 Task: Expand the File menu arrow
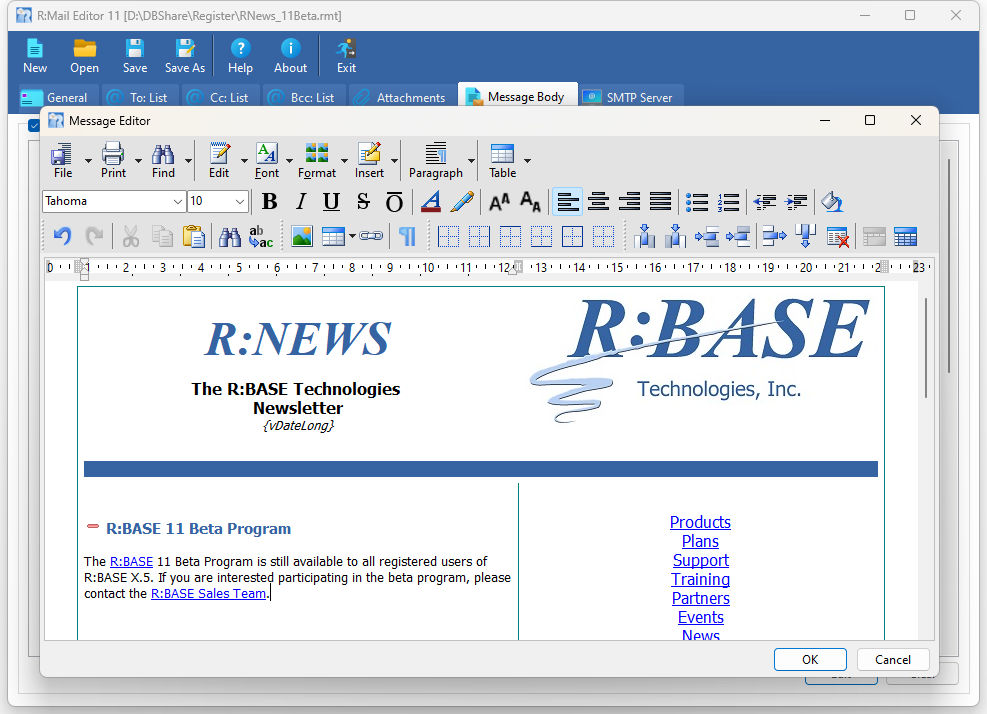click(x=88, y=161)
